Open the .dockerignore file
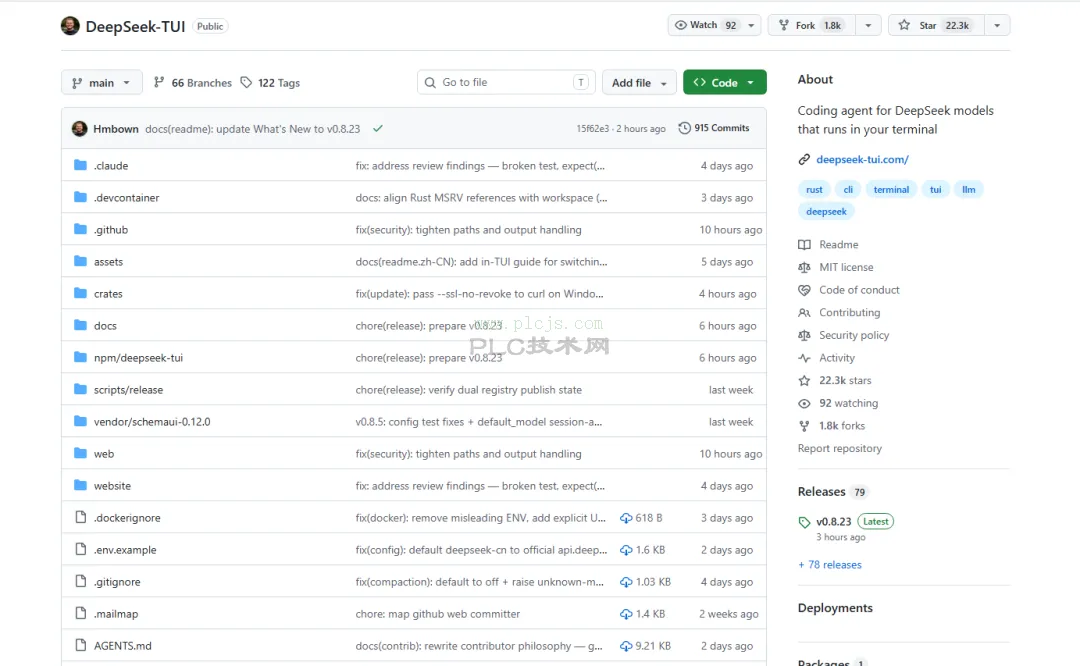Image resolution: width=1080 pixels, height=666 pixels. coord(127,518)
